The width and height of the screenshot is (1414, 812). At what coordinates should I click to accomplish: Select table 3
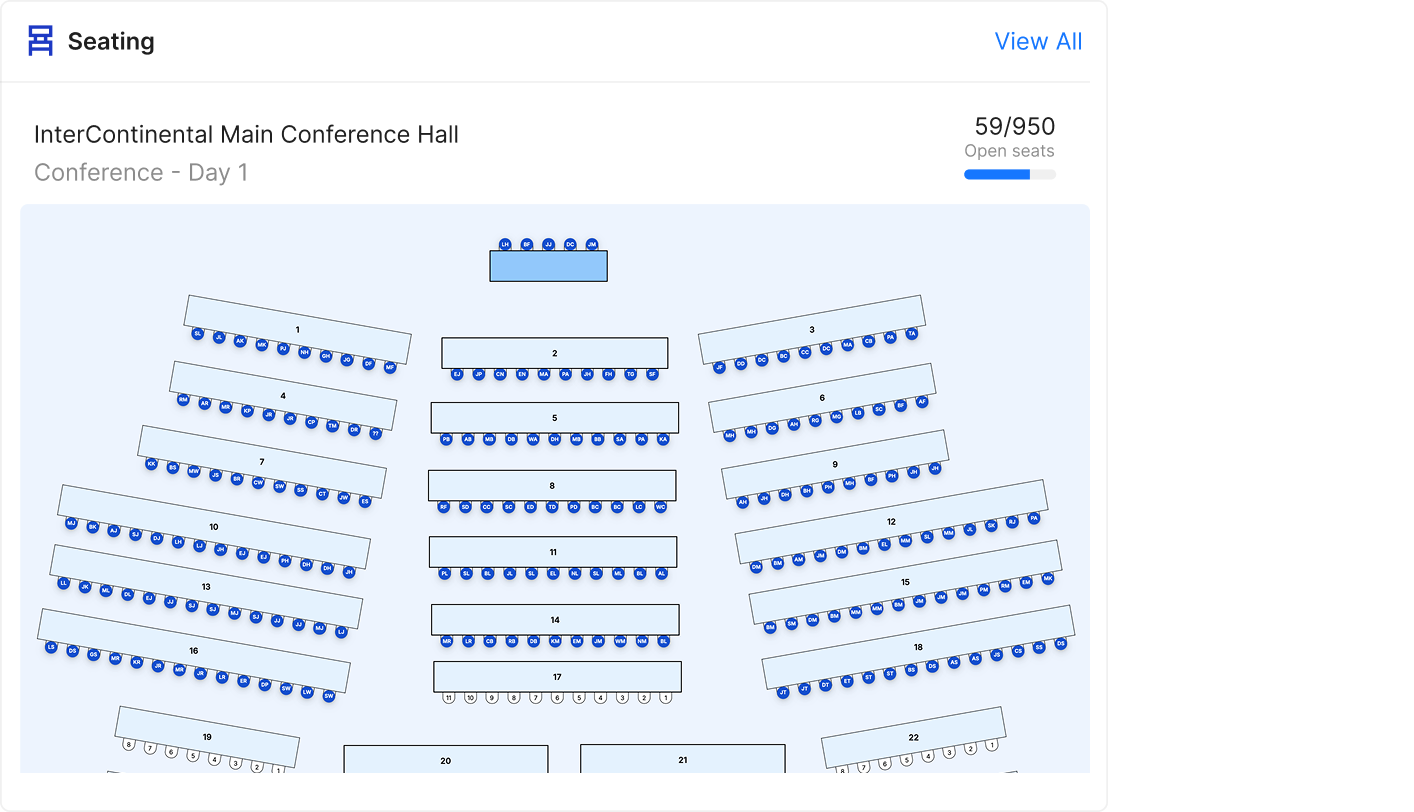click(811, 329)
